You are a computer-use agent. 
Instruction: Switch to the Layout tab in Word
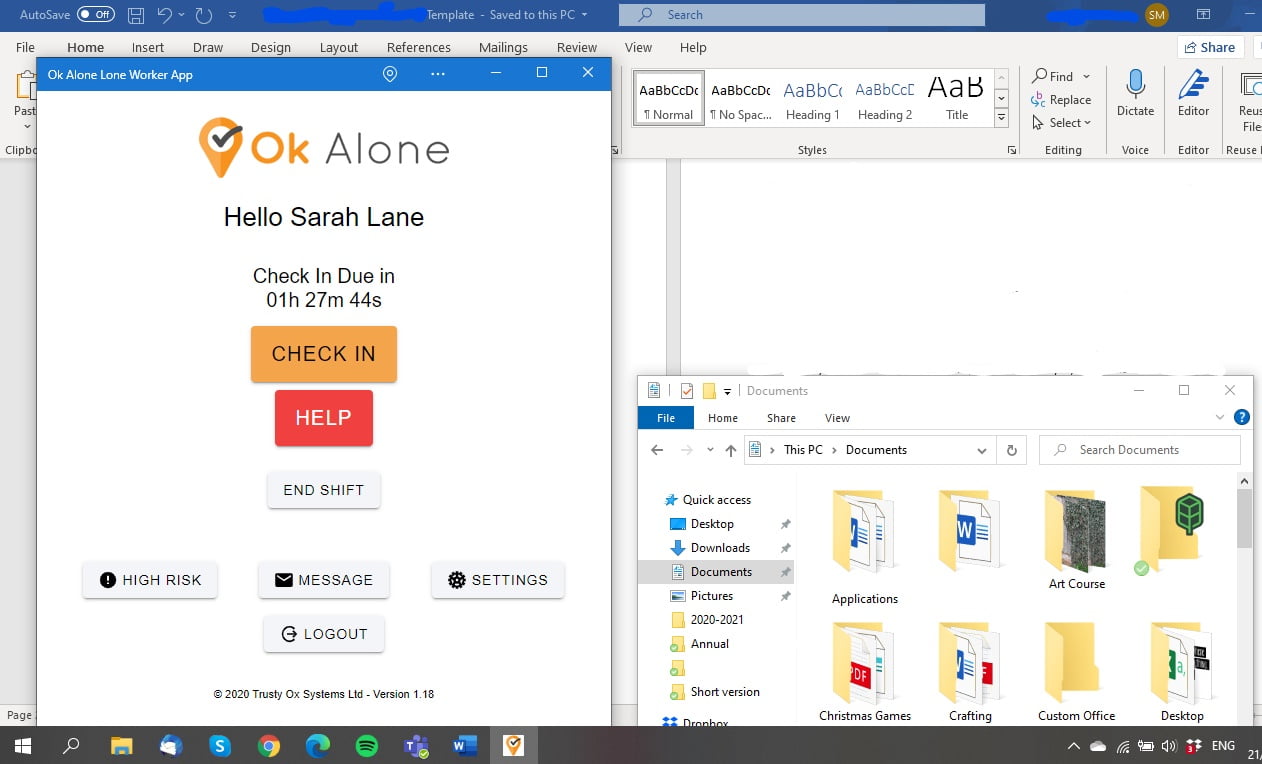click(339, 47)
